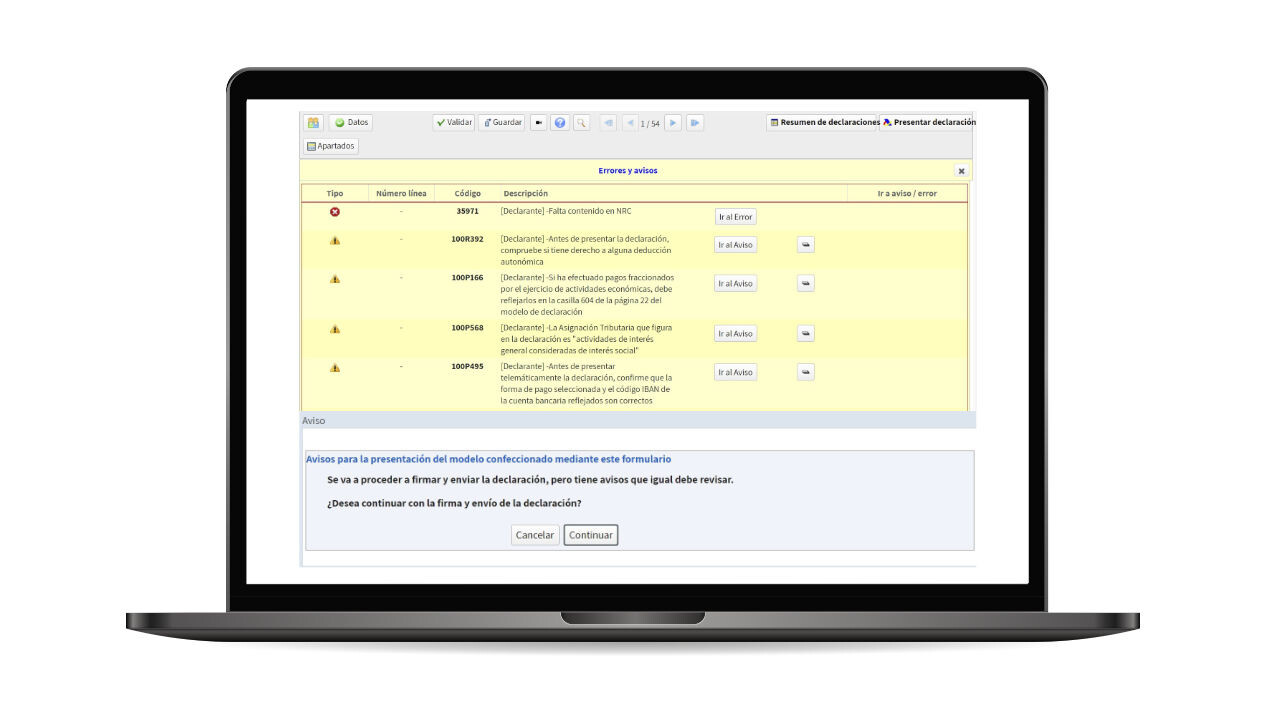This screenshot has height=701, width=1266.
Task: Jump to the last page arrow
Action: [x=695, y=123]
